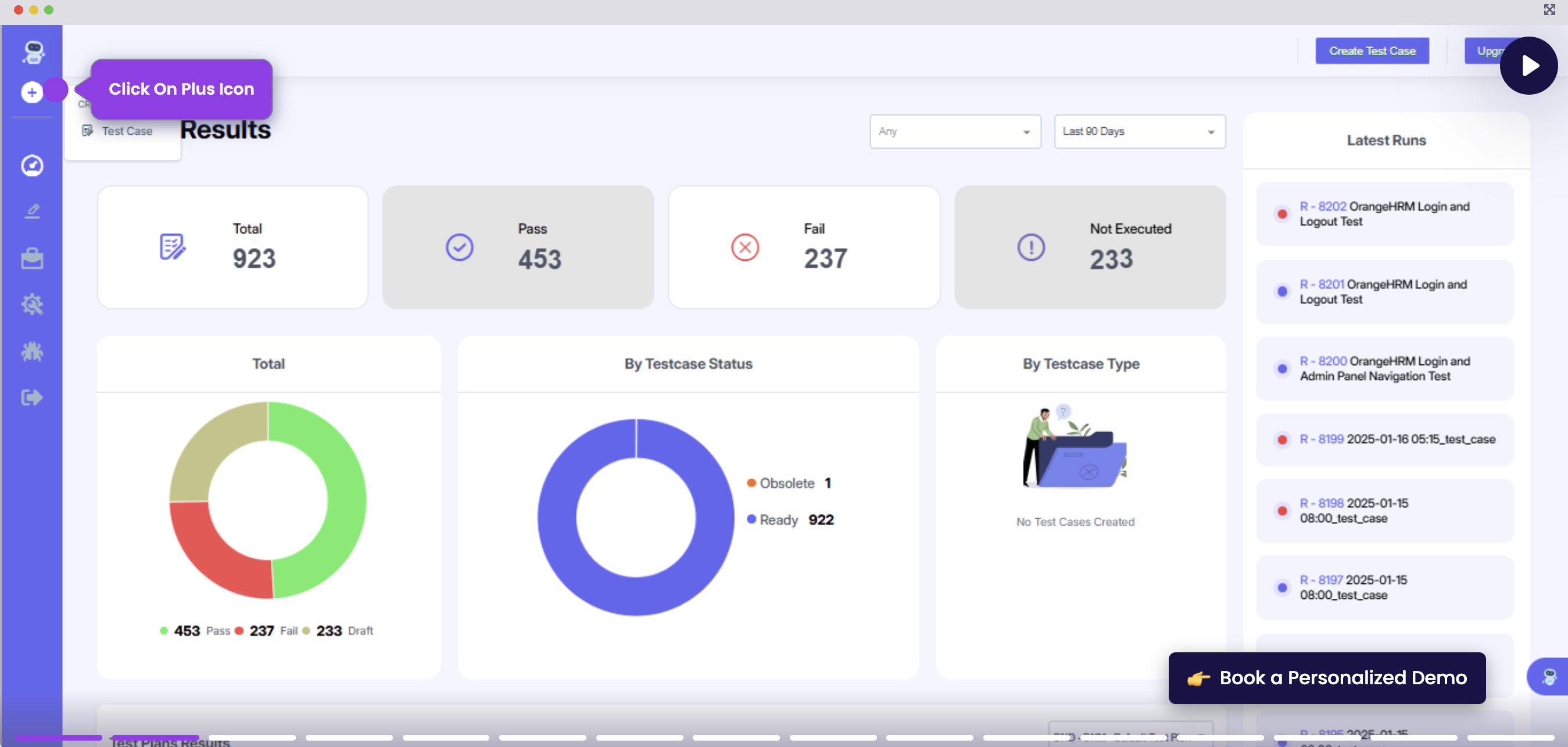Click the plus icon in sidebar

click(x=31, y=92)
